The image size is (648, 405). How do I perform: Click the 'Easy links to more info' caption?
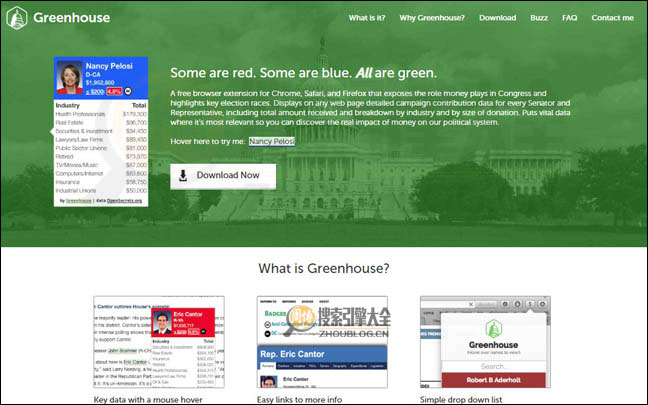[299, 400]
